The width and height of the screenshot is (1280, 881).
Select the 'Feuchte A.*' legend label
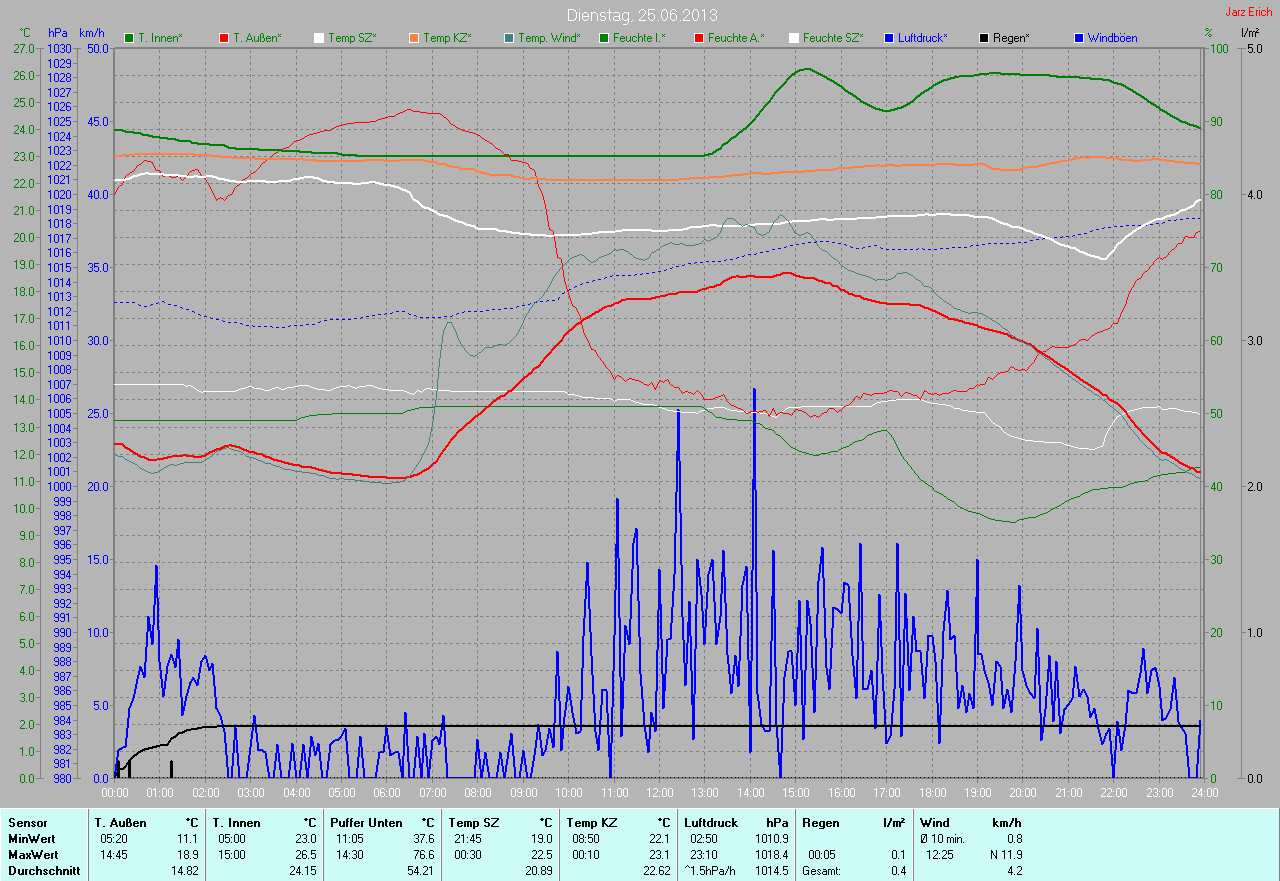coord(735,38)
